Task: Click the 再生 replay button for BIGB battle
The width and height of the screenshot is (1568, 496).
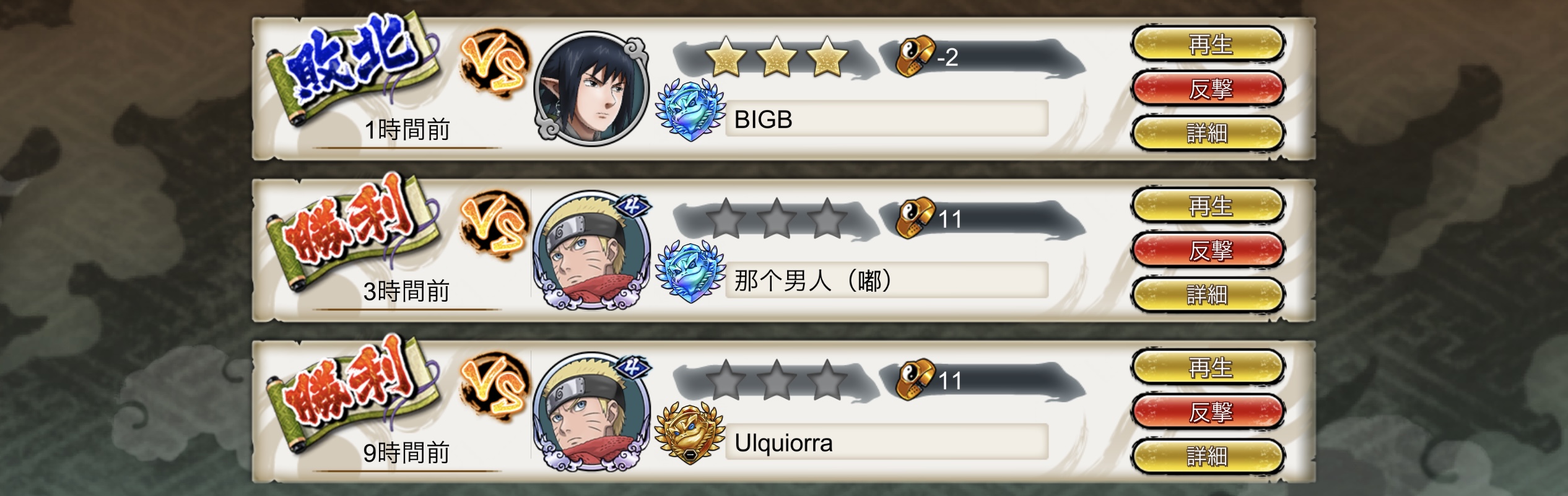Action: (1208, 45)
